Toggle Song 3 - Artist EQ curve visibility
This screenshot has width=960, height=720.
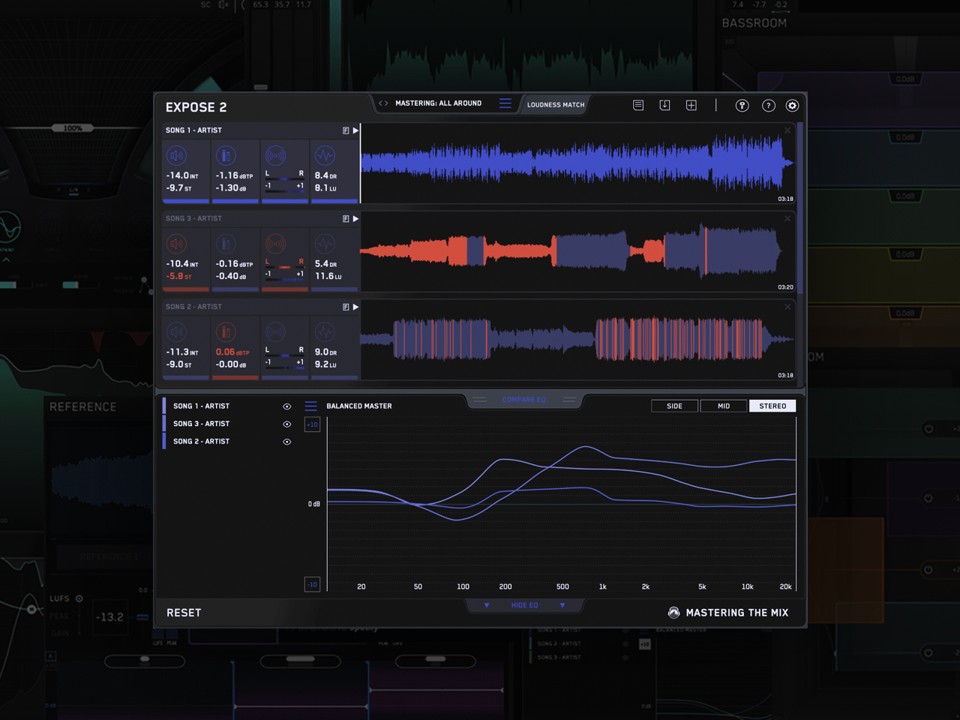click(287, 424)
